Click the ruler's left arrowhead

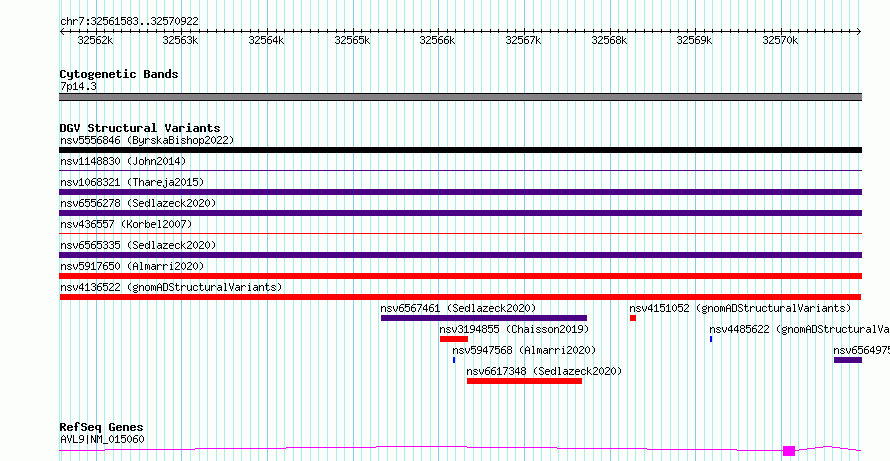pos(62,32)
